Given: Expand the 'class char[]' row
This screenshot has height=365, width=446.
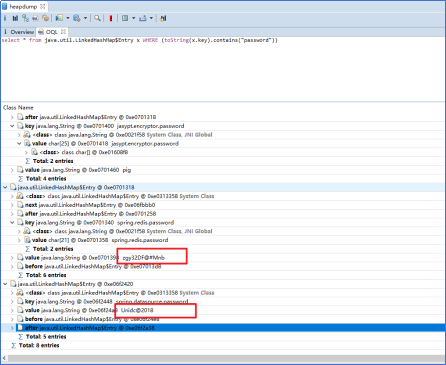Looking at the screenshot, I should (26, 152).
